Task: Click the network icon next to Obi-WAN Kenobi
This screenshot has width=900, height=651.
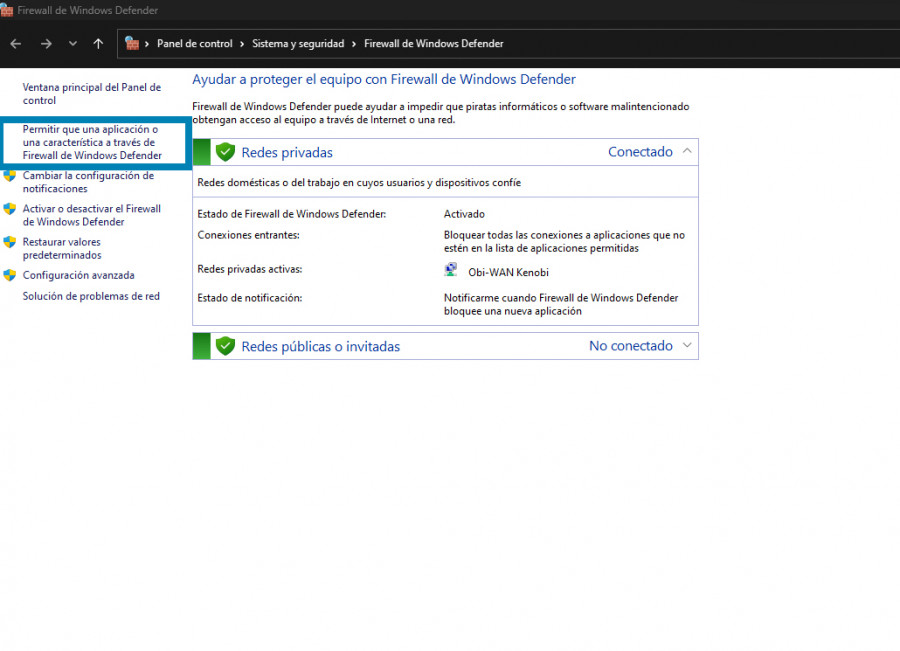Action: pos(451,271)
